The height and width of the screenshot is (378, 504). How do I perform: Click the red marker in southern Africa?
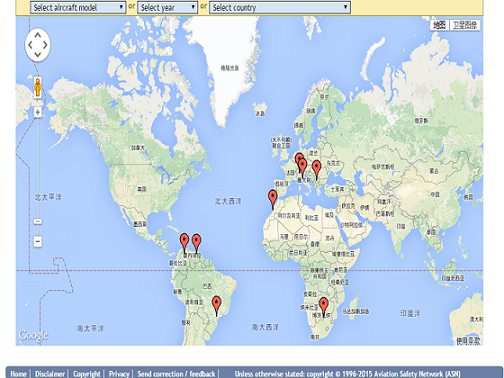point(324,307)
